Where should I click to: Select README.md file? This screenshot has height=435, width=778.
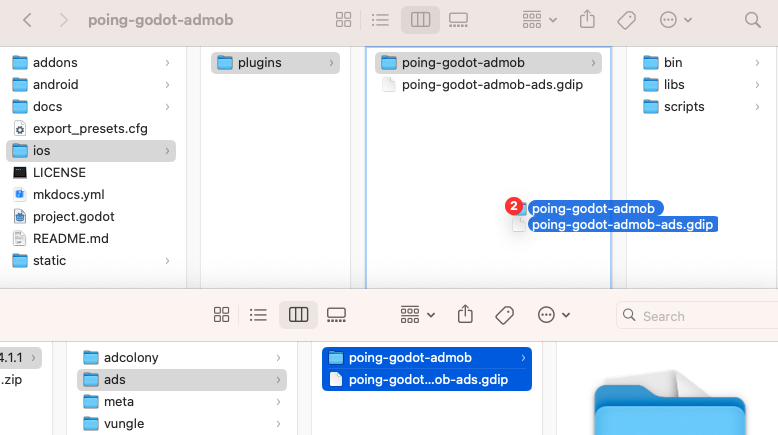(91, 239)
